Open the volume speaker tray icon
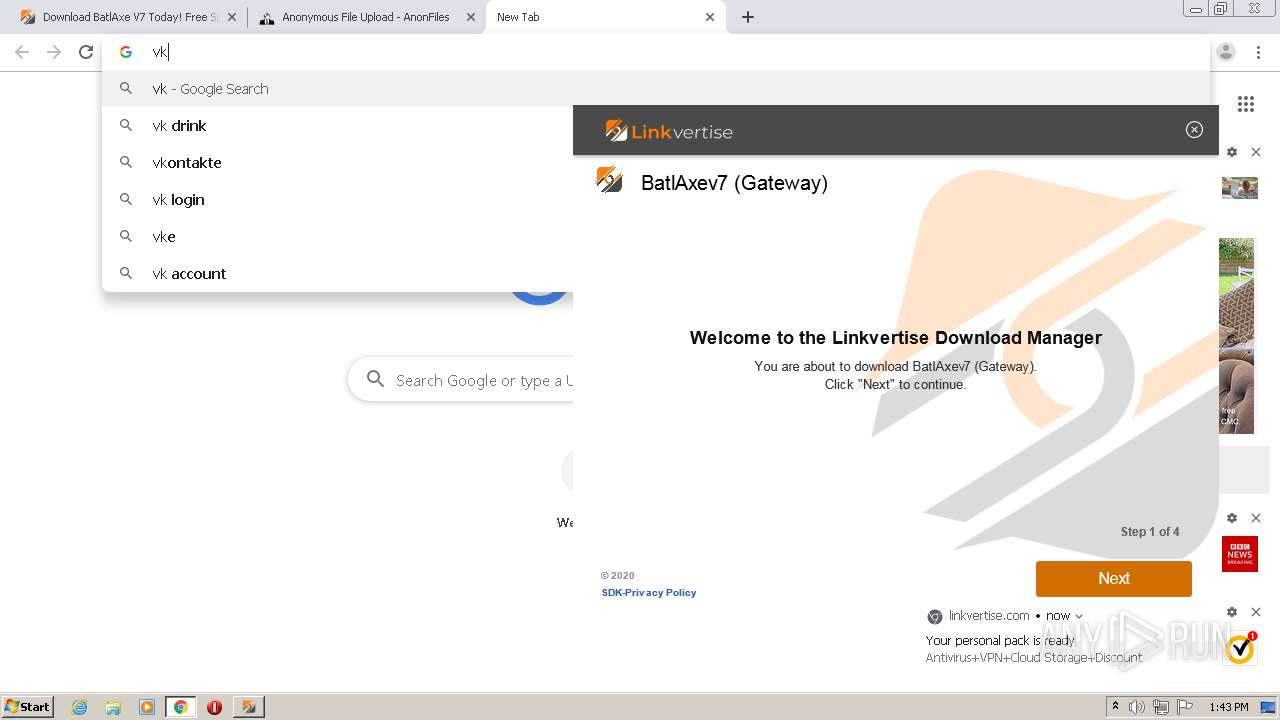1280x720 pixels. [x=1137, y=707]
